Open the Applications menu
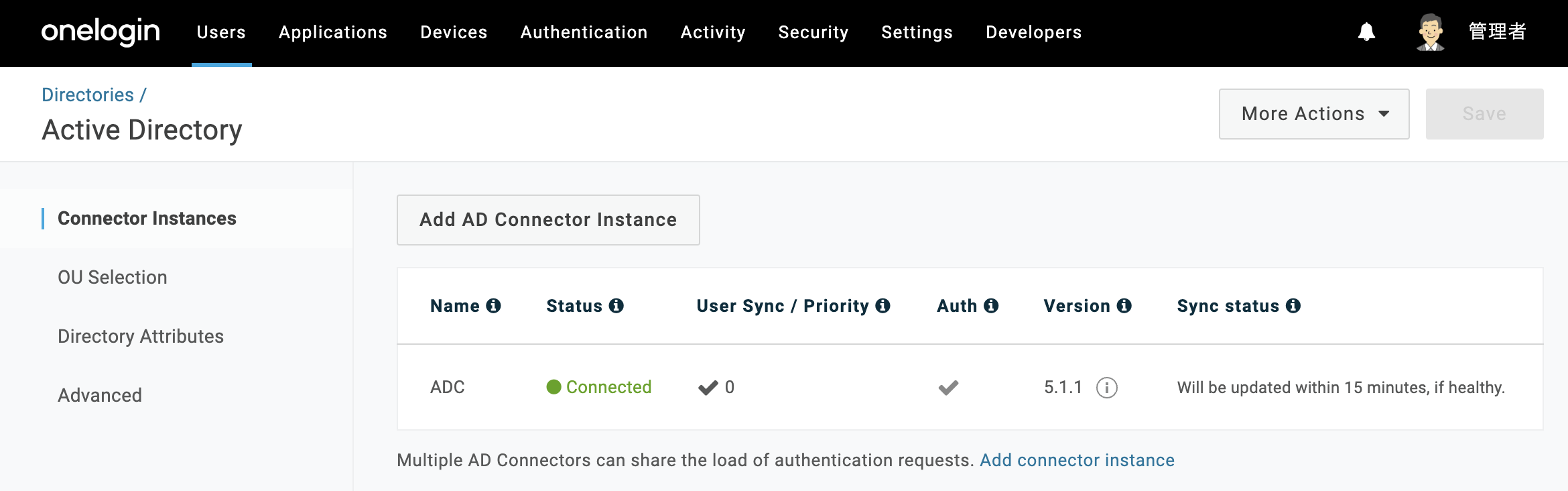Image resolution: width=1568 pixels, height=491 pixels. tap(333, 32)
